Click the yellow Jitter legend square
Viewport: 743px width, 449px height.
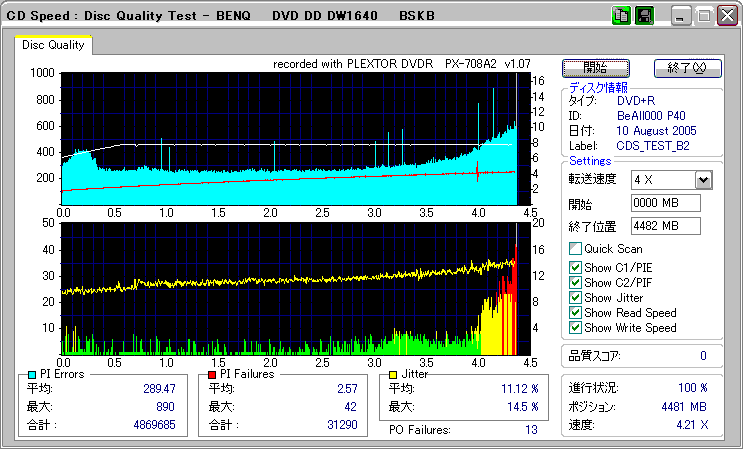coord(395,374)
